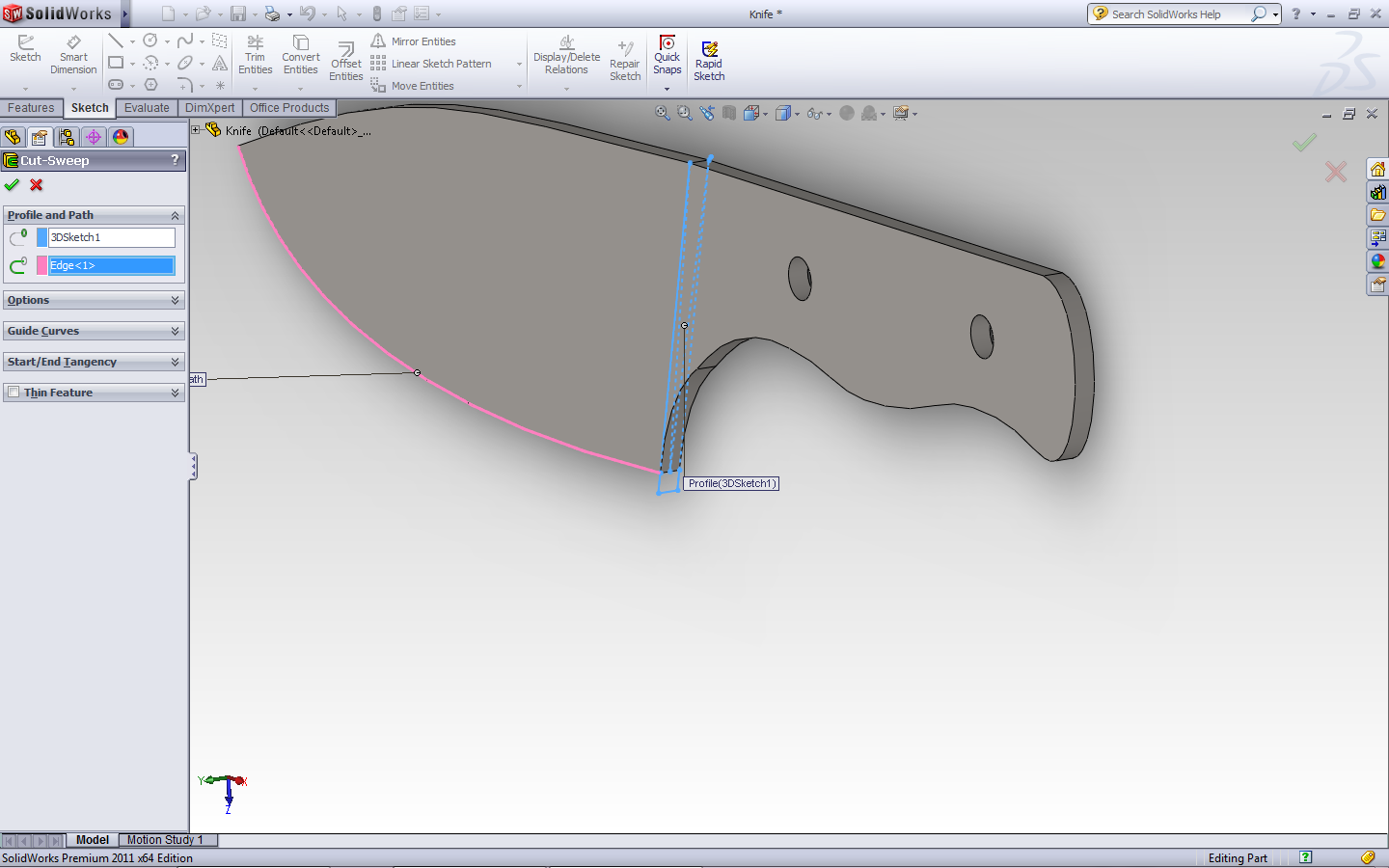Choose the Line sketch tool
Screen dimensions: 1389x868
116,41
